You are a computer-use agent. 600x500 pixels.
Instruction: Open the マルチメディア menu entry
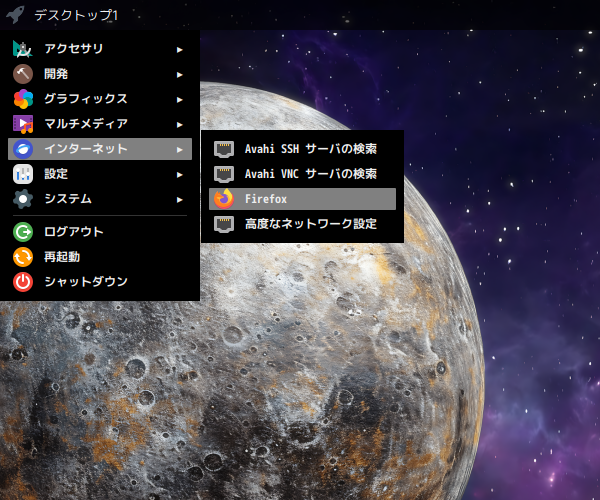pos(100,124)
